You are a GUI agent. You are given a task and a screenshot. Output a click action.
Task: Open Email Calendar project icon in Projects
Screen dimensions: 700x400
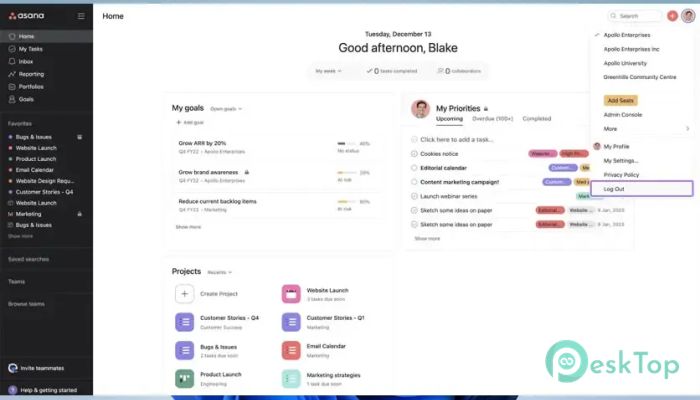(291, 350)
